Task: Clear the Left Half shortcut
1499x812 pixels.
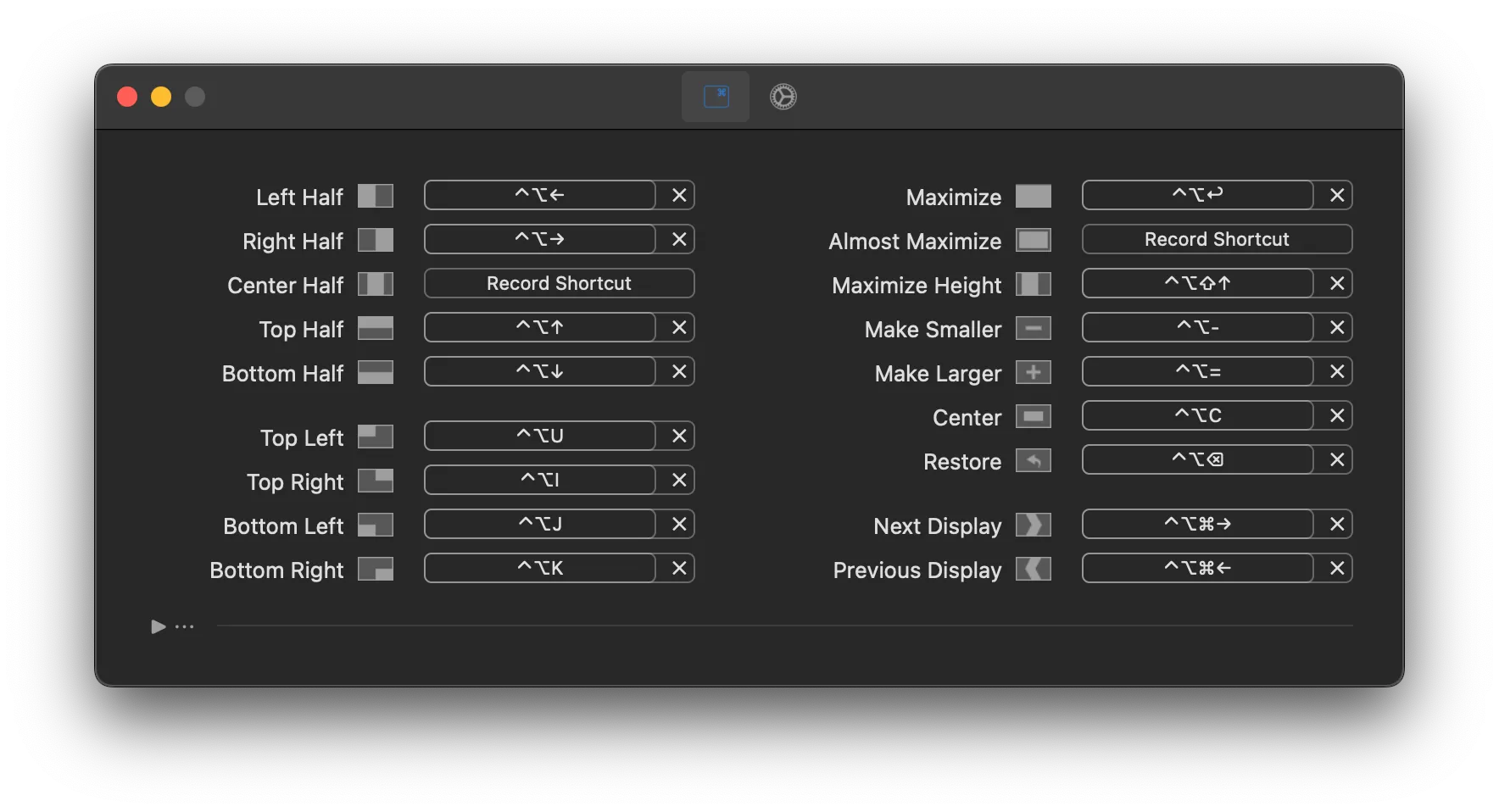Action: [x=678, y=195]
